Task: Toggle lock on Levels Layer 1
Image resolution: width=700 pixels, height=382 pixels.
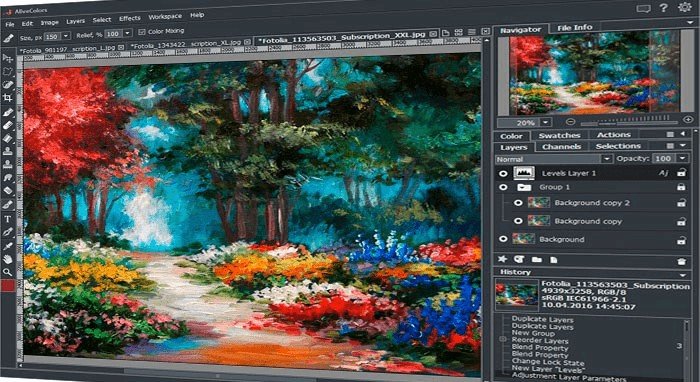Action: click(x=681, y=172)
